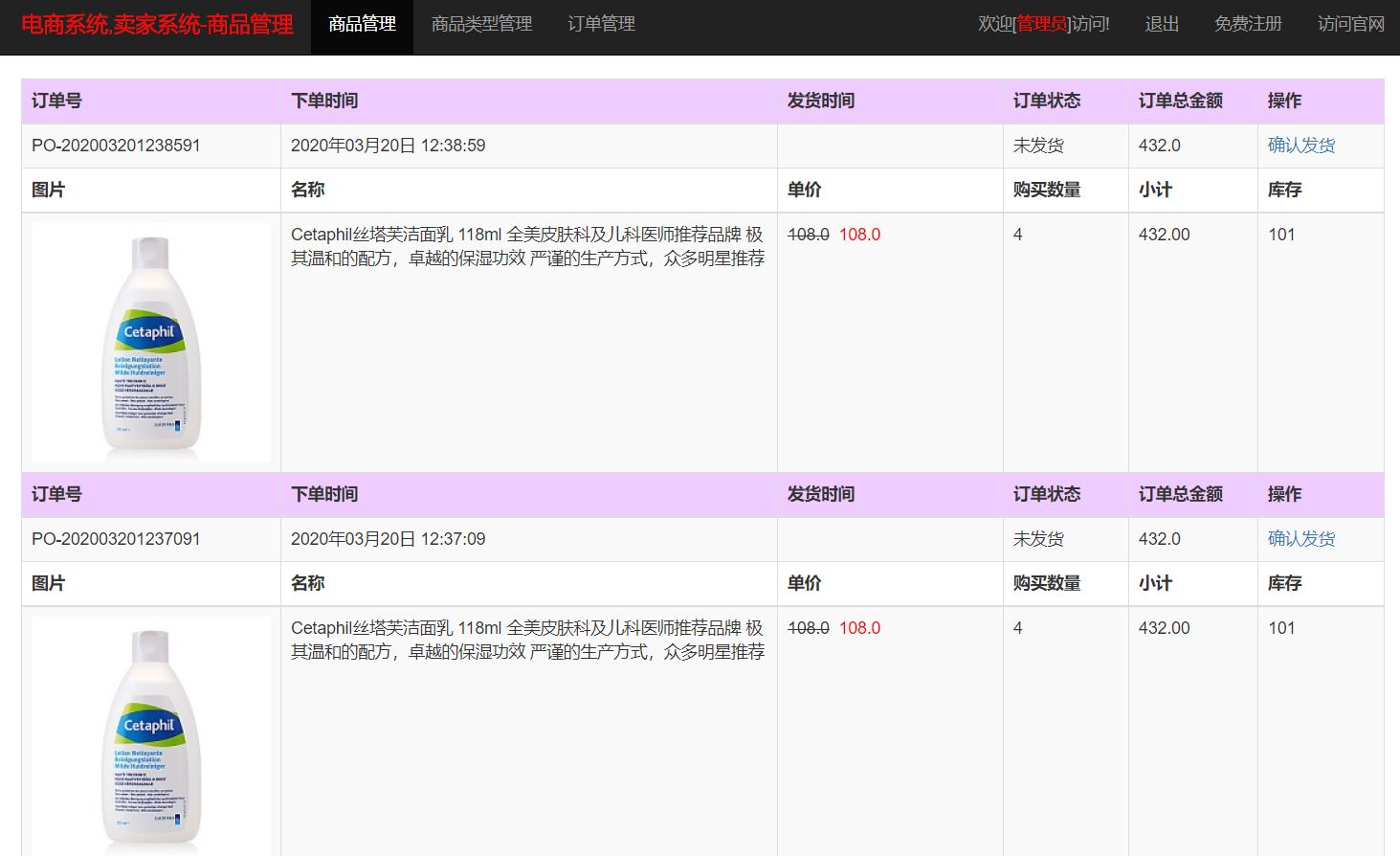This screenshot has height=856, width=1400.
Task: Click Cetaphil product image in order PO-202003201238591
Action: [x=151, y=343]
